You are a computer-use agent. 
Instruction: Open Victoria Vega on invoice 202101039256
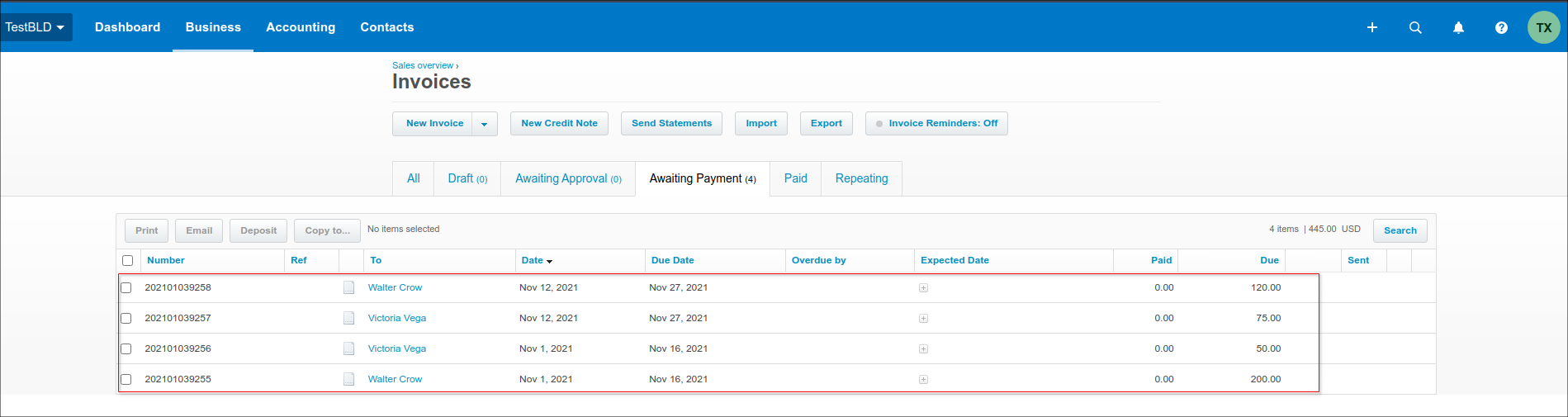point(397,348)
